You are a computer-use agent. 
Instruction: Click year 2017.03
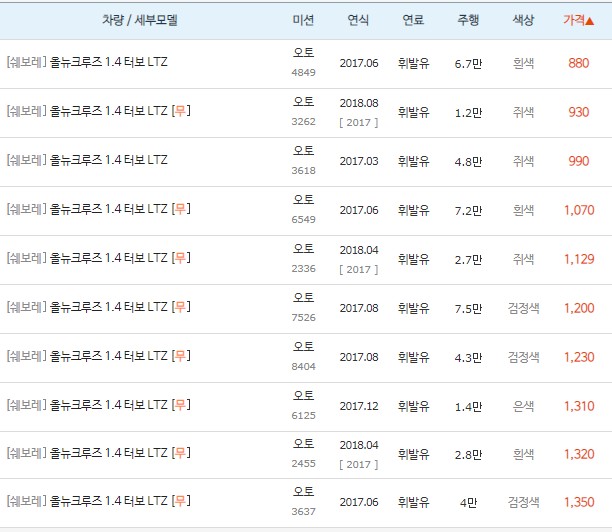[359, 161]
